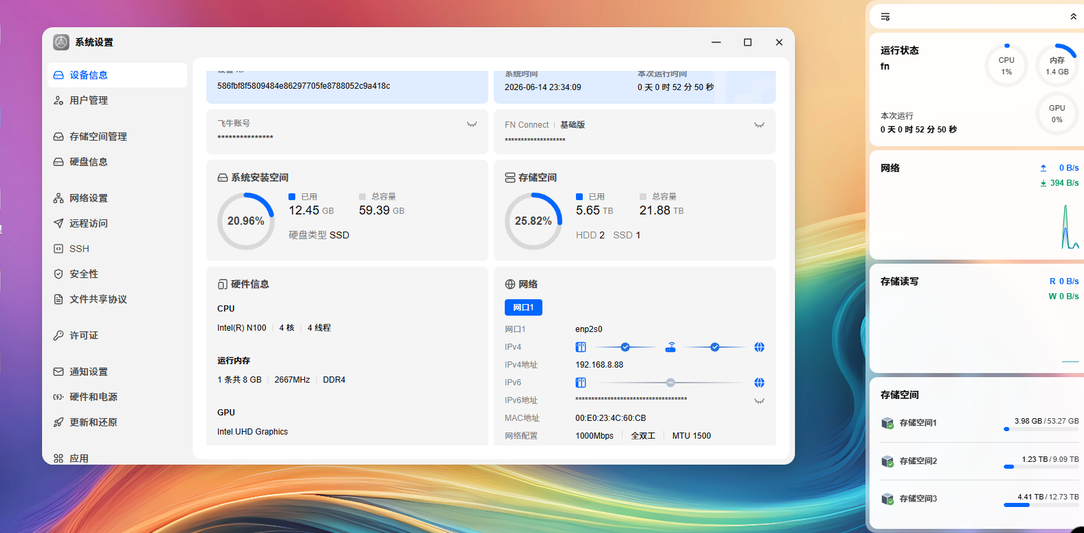Open the 用户管理 section

[116, 100]
